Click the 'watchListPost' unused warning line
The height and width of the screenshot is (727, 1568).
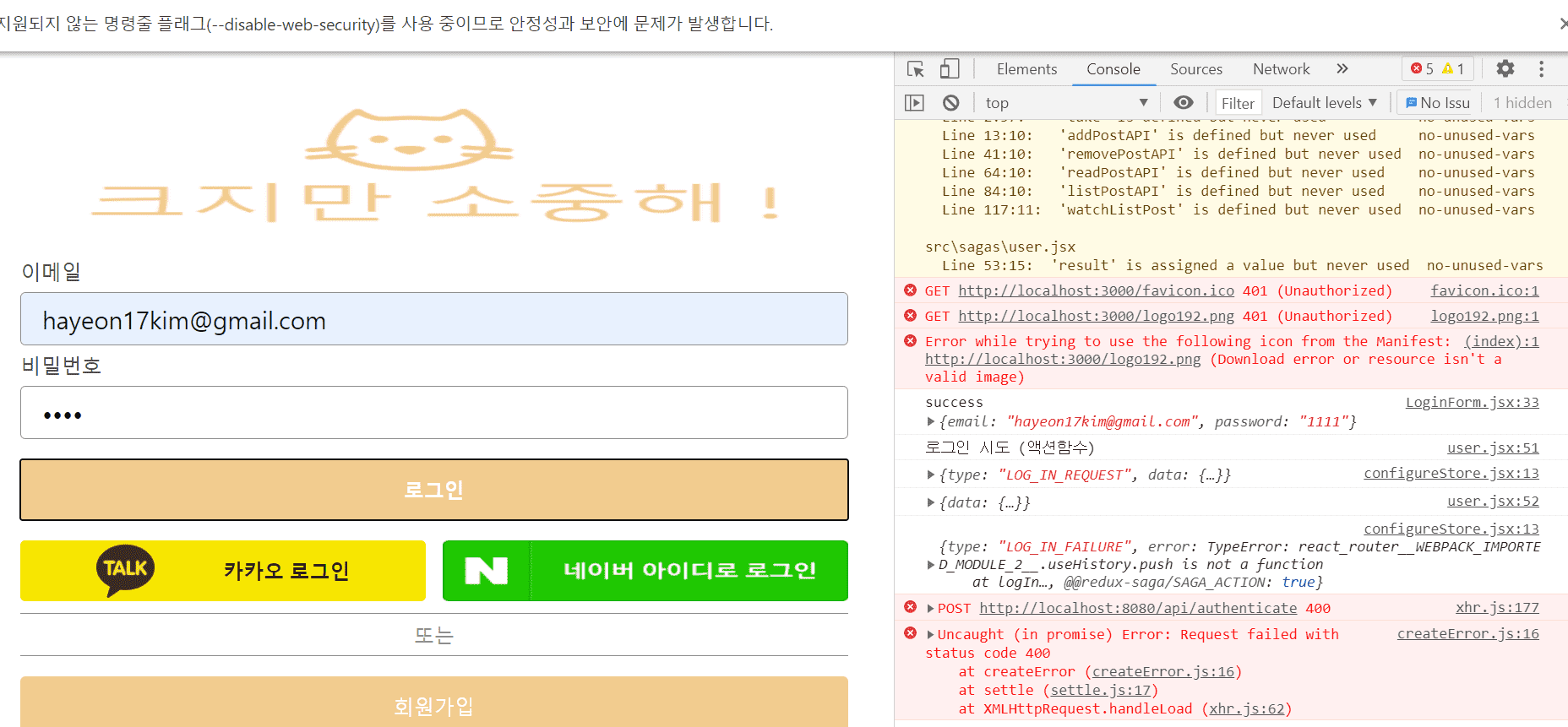[x=1239, y=209]
